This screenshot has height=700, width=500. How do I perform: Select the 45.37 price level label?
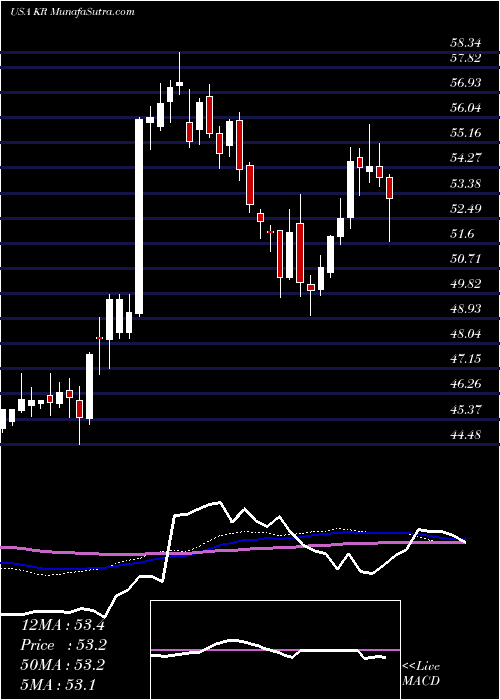(465, 409)
